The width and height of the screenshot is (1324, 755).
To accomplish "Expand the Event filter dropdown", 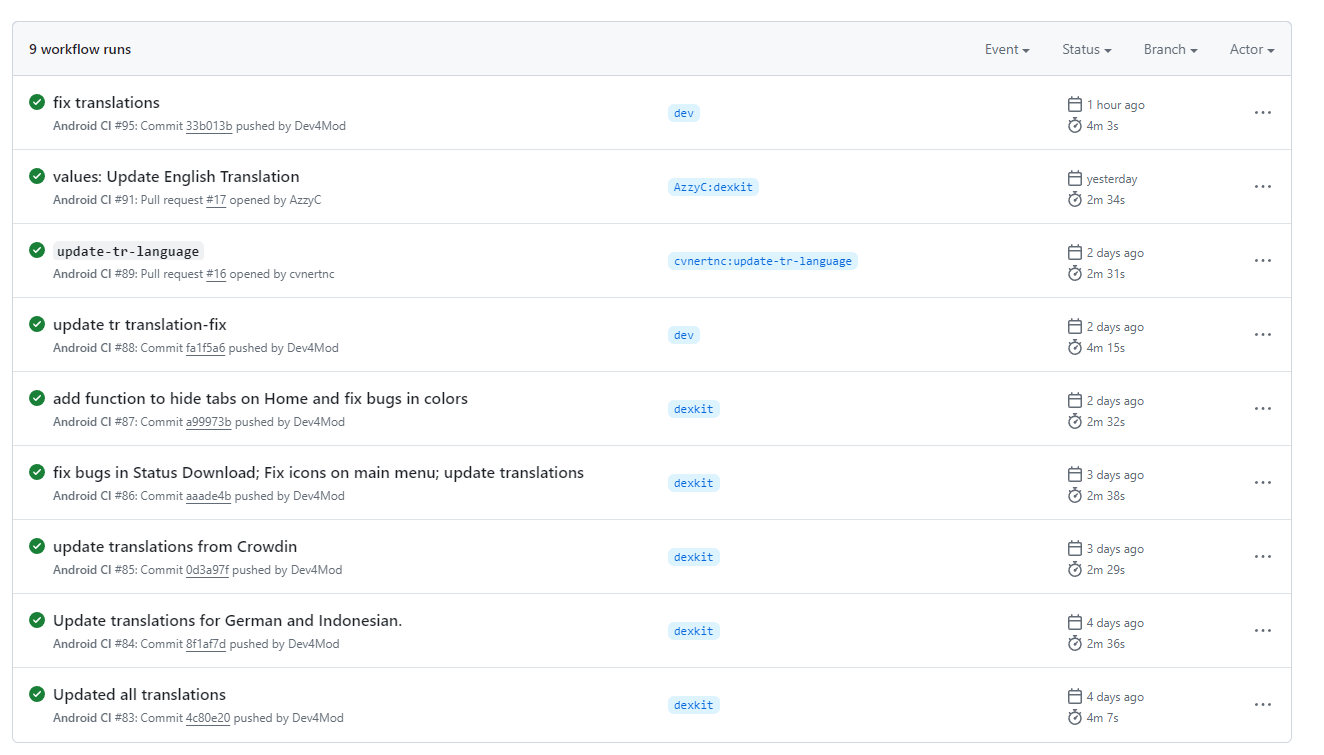I will pos(1006,50).
